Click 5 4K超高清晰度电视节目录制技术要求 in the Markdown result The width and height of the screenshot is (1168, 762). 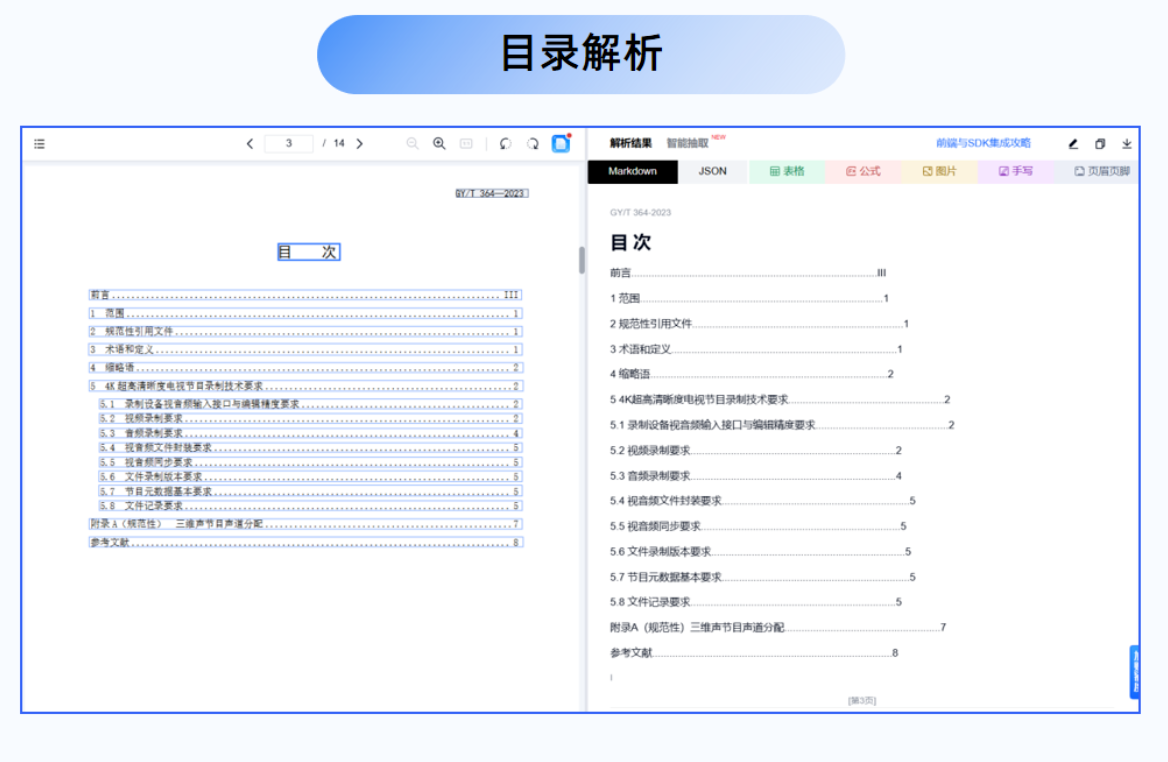(x=781, y=400)
